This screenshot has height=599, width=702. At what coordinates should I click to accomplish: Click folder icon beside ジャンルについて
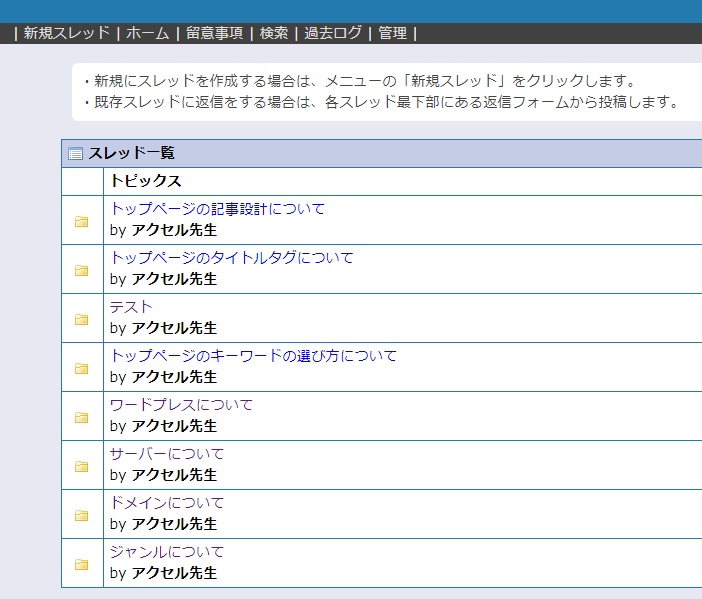point(81,564)
